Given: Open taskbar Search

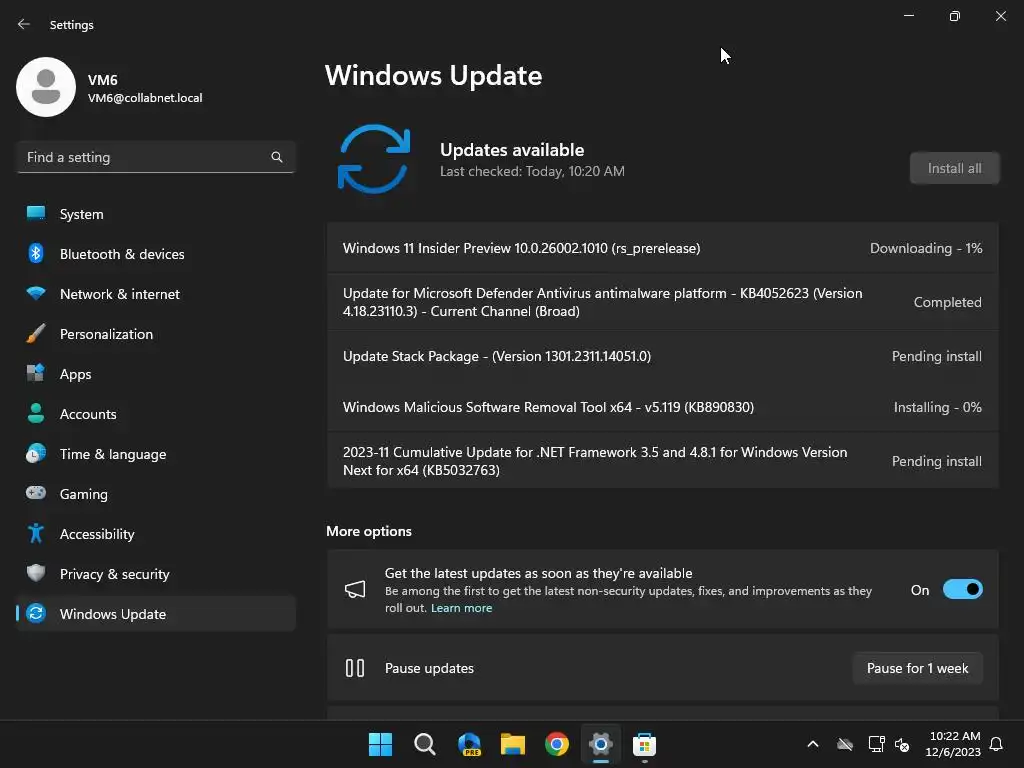Looking at the screenshot, I should [424, 744].
